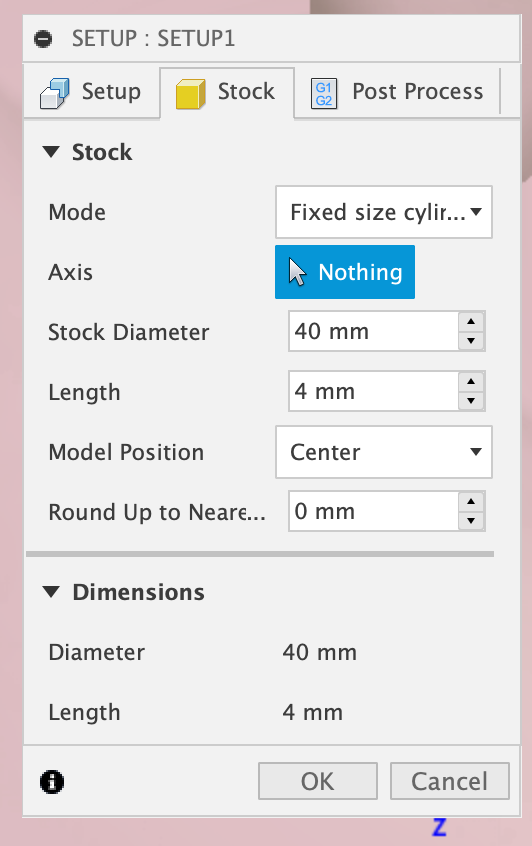The width and height of the screenshot is (532, 846).
Task: Decrease the Round Up to Nearest value
Action: pos(471,521)
